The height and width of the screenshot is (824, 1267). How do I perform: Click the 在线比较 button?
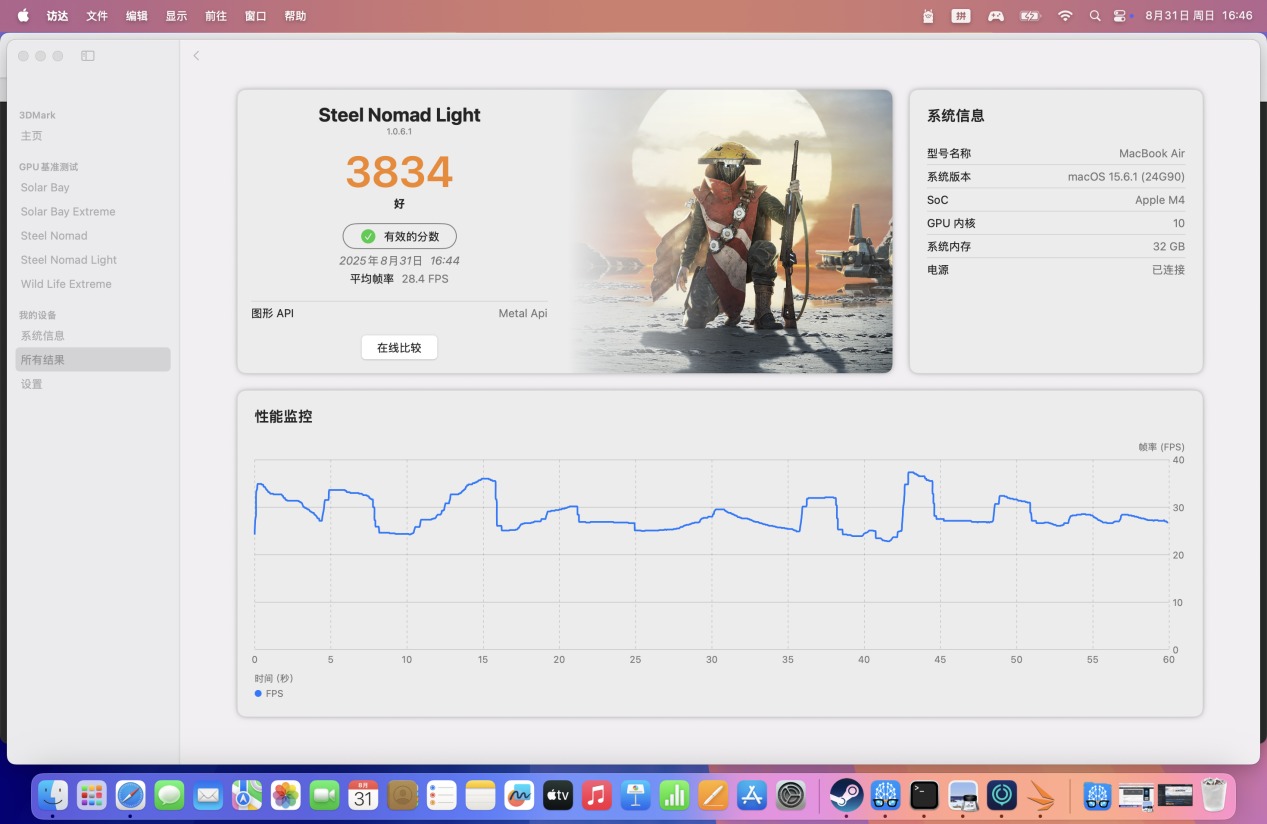(x=399, y=347)
